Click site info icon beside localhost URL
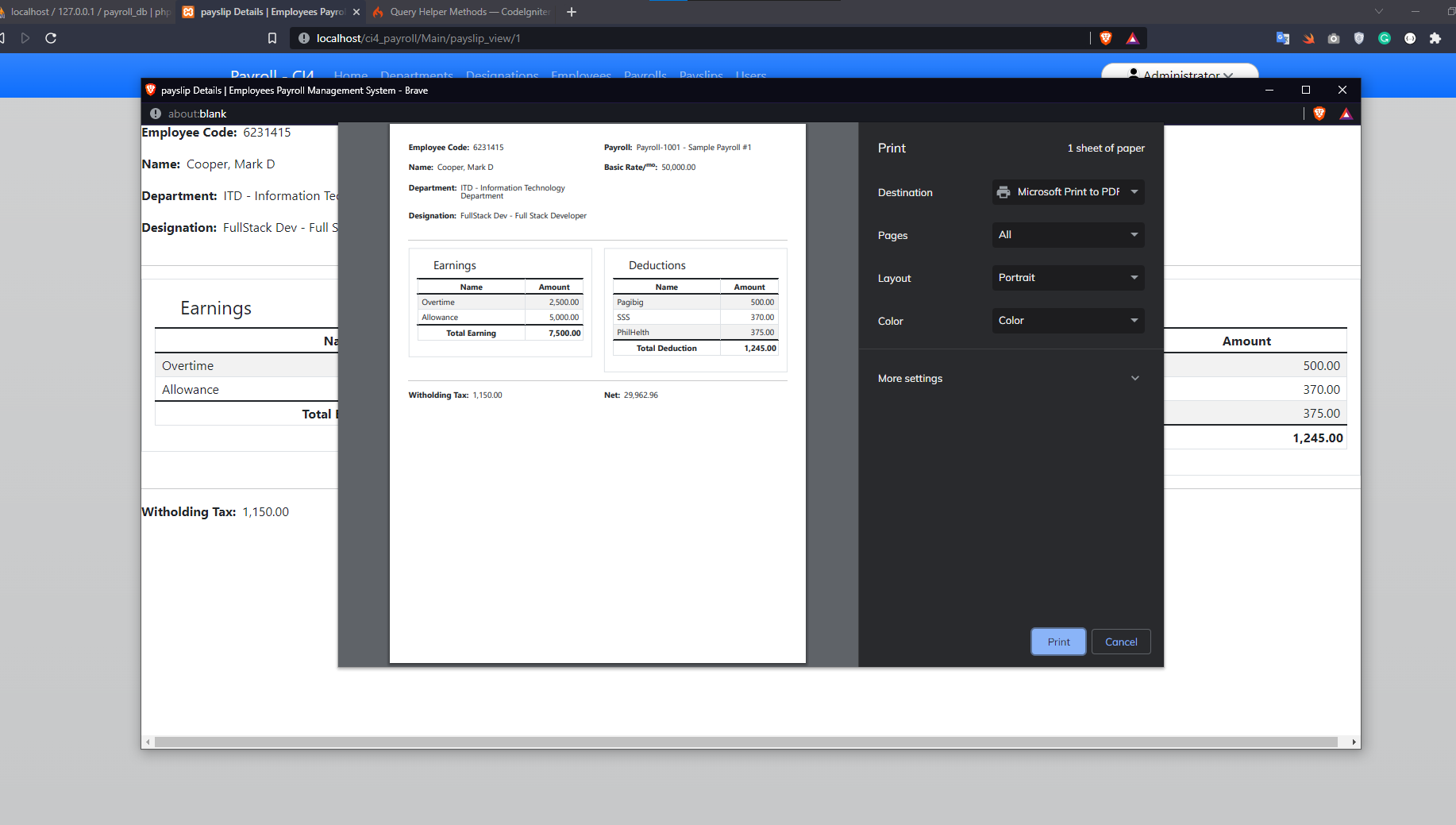Viewport: 1456px width, 825px height. tap(303, 38)
